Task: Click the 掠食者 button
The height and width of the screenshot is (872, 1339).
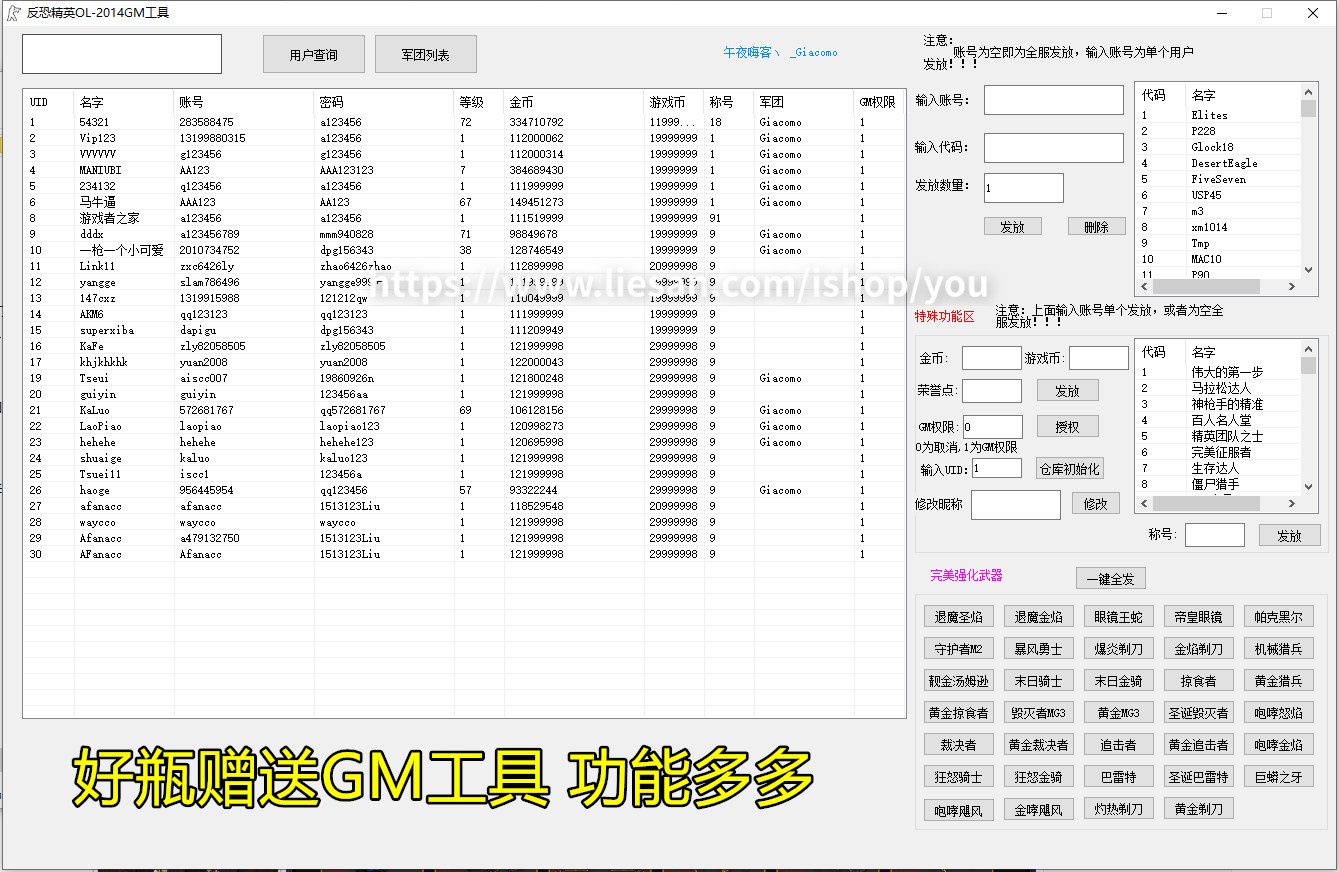Action: [x=1198, y=681]
